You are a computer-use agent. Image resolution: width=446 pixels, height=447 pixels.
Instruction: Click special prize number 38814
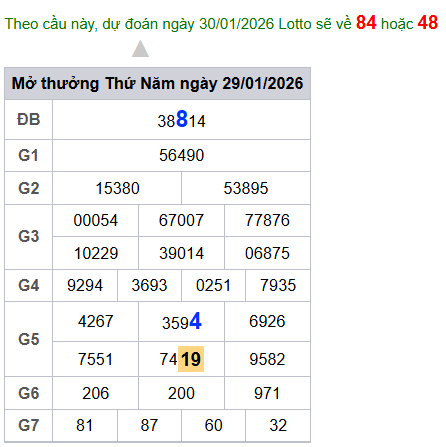point(181,119)
